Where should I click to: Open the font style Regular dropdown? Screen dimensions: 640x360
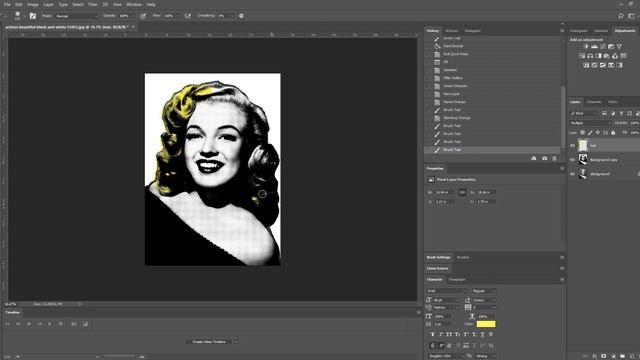click(x=484, y=291)
